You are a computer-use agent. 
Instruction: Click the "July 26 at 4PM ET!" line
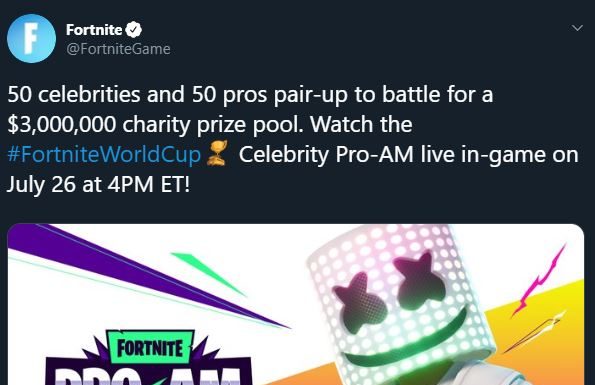[98, 185]
